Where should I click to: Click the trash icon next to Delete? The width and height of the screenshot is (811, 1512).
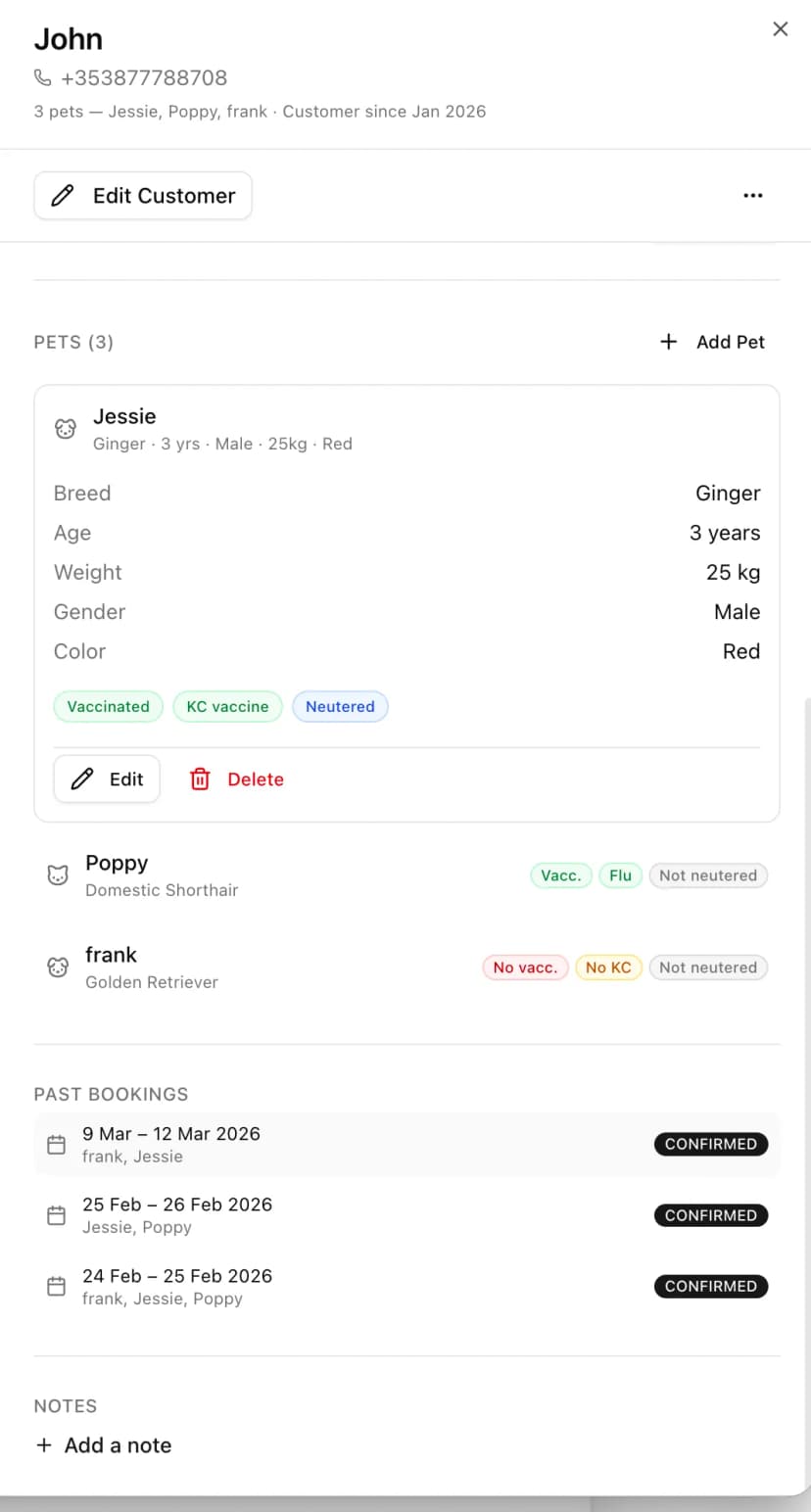[200, 779]
